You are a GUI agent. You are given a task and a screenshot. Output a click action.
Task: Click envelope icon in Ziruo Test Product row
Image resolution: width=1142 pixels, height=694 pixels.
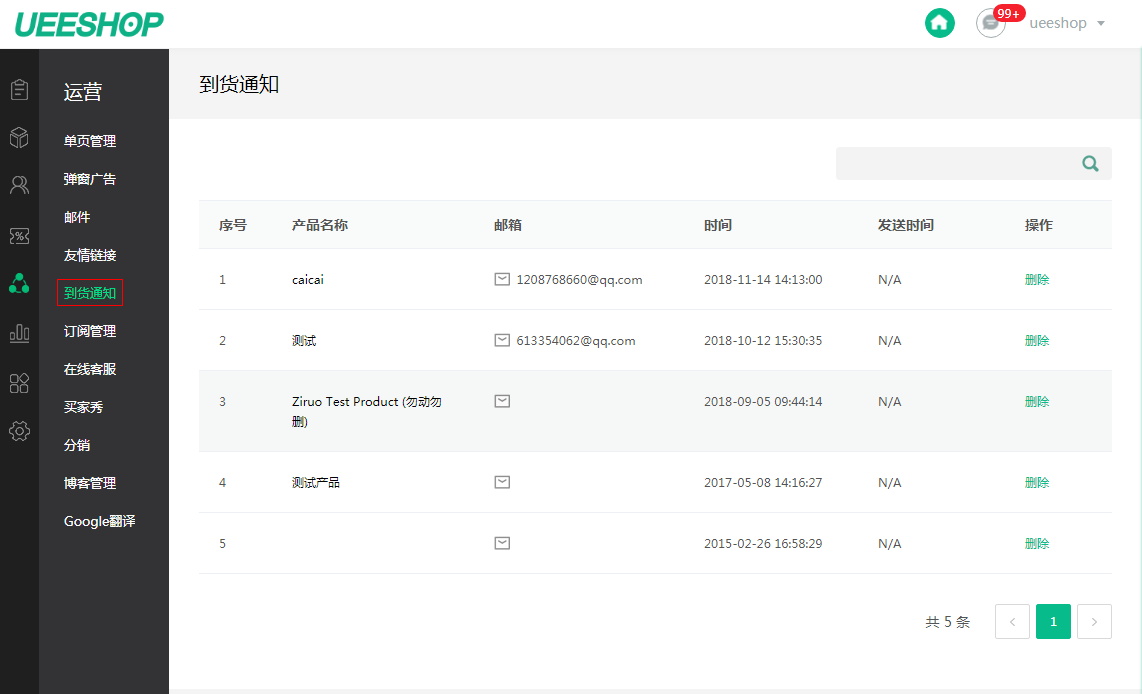[x=502, y=401]
